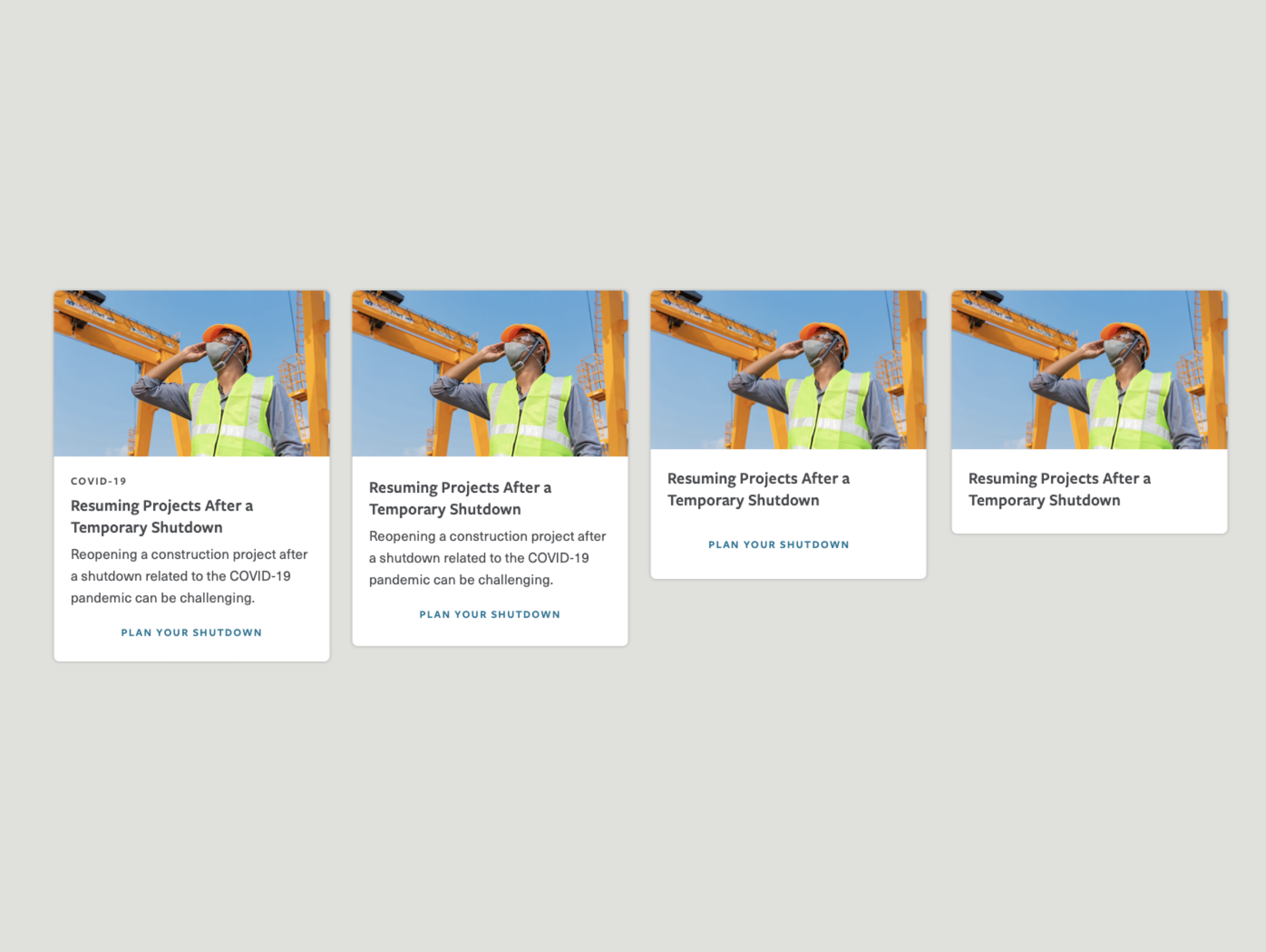Click the second card's Reopening description paragraph
This screenshot has height=952, width=1266.
coord(487,558)
